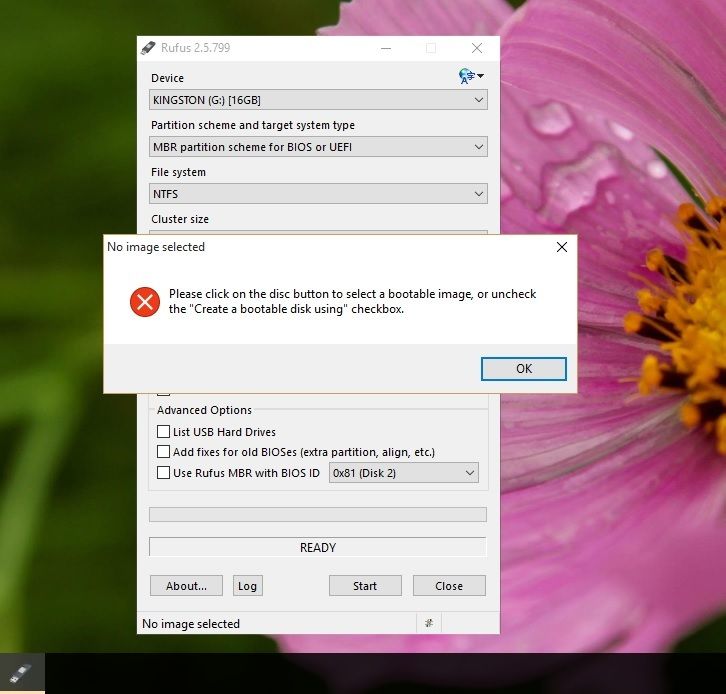Close the No image selected dialog with X
Screen dimensions: 726x694
[x=562, y=247]
